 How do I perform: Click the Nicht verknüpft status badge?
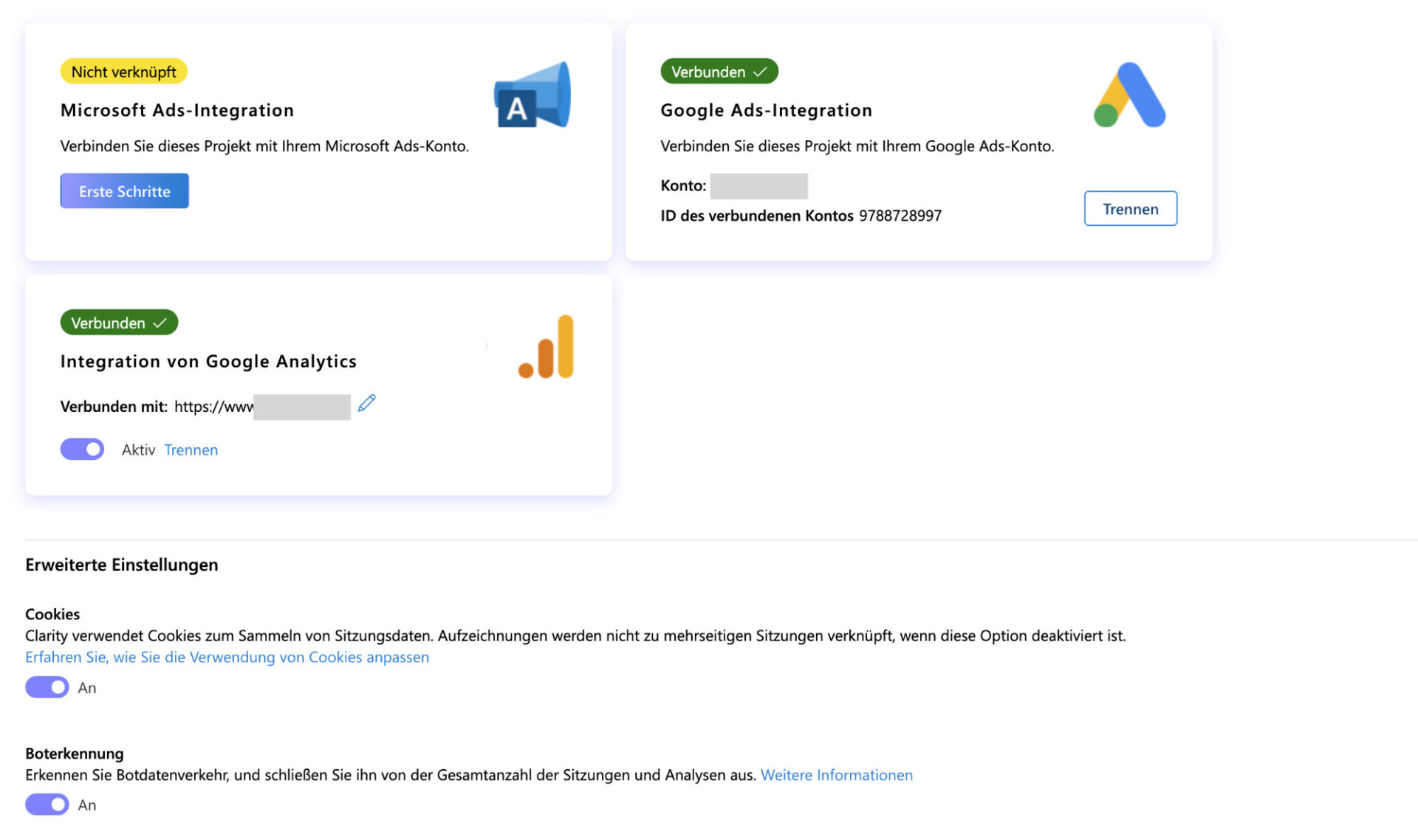pos(123,71)
